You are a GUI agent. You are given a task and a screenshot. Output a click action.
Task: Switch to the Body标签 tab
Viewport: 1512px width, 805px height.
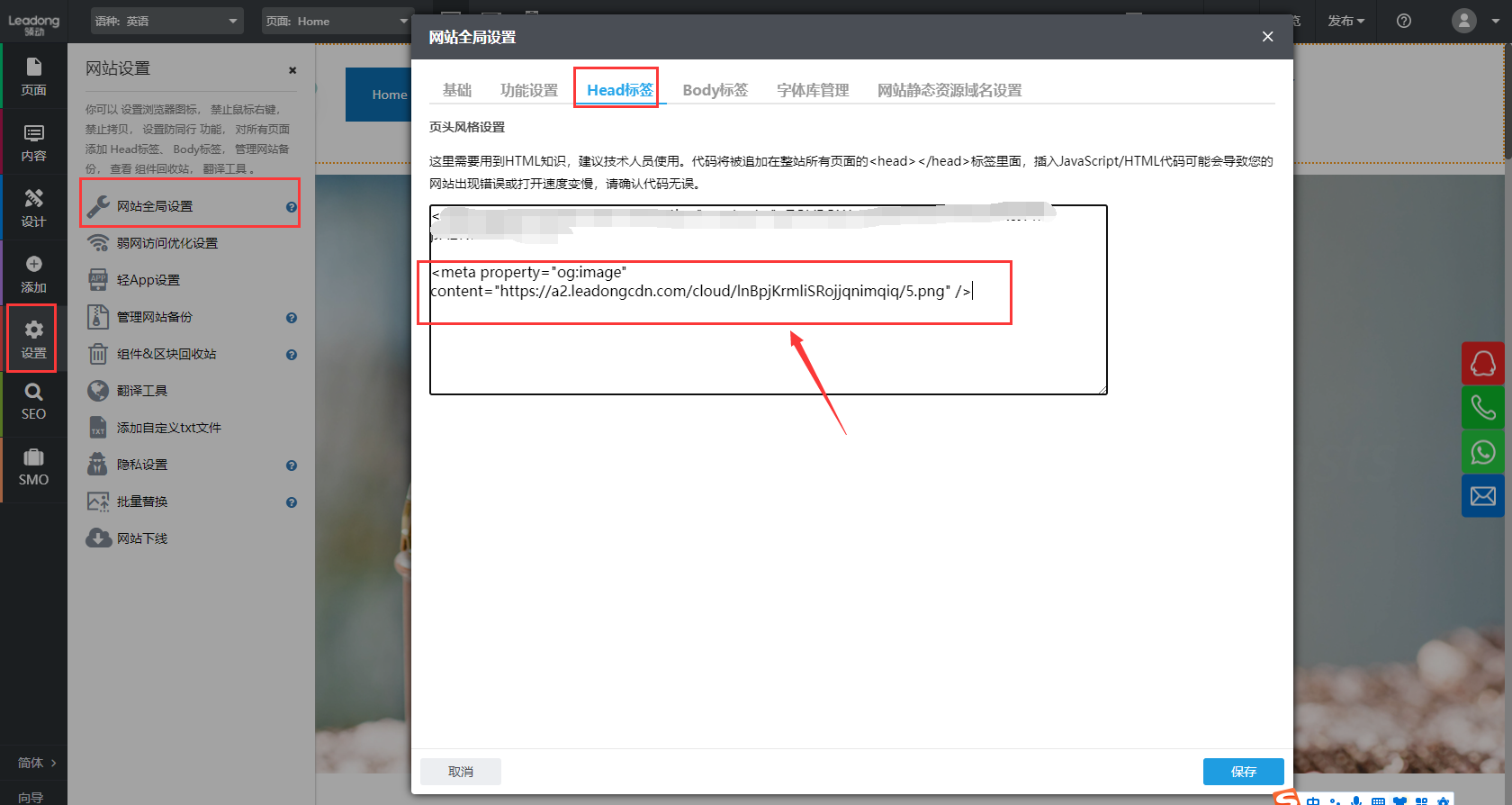click(715, 90)
